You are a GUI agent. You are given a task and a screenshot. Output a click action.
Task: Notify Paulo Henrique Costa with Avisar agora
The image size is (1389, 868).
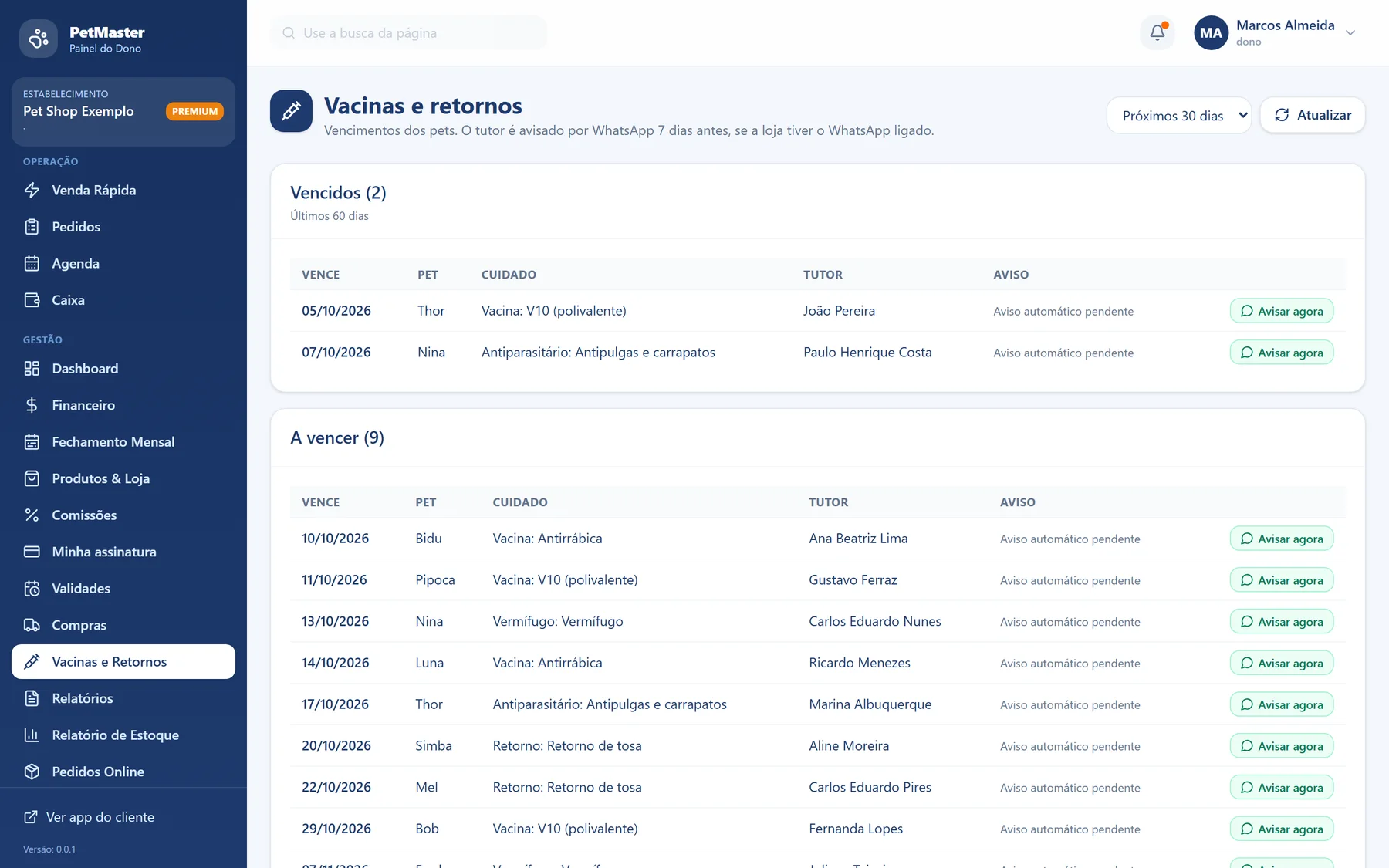tap(1282, 353)
